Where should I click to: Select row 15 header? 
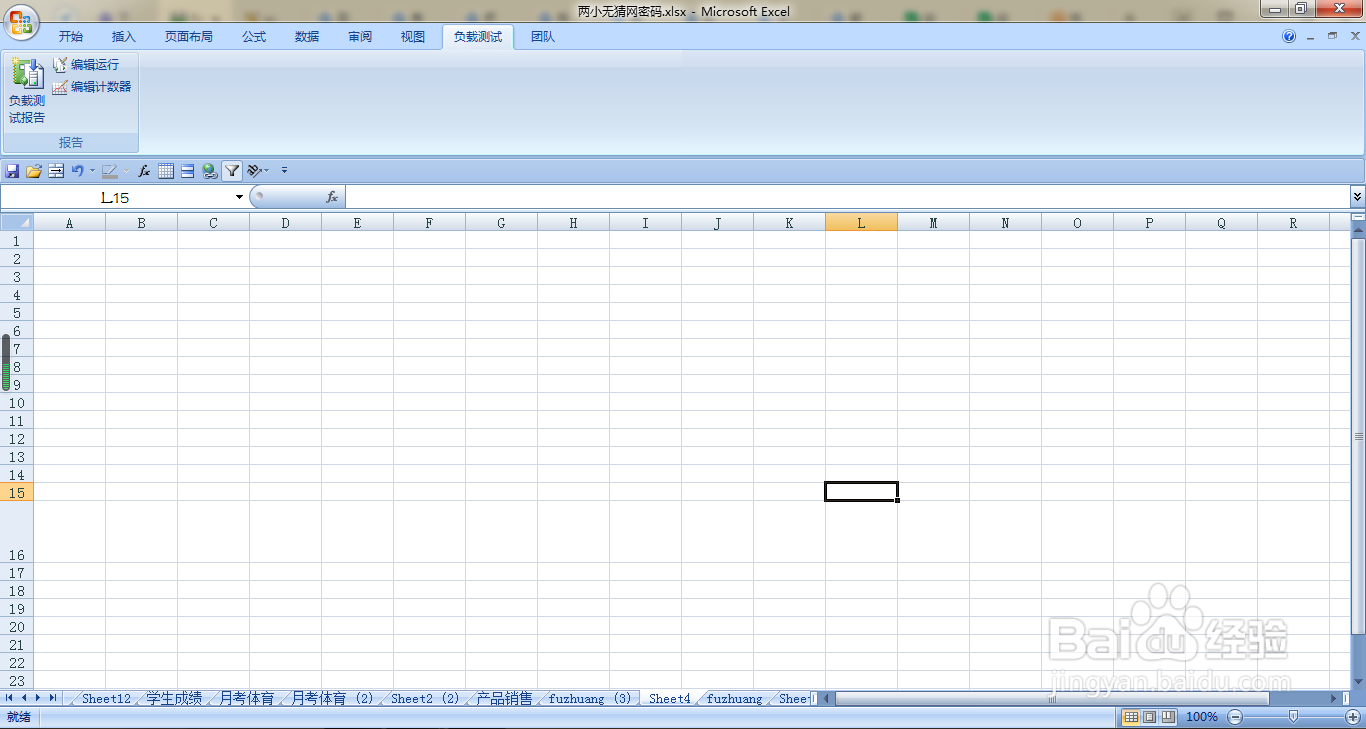click(x=17, y=492)
